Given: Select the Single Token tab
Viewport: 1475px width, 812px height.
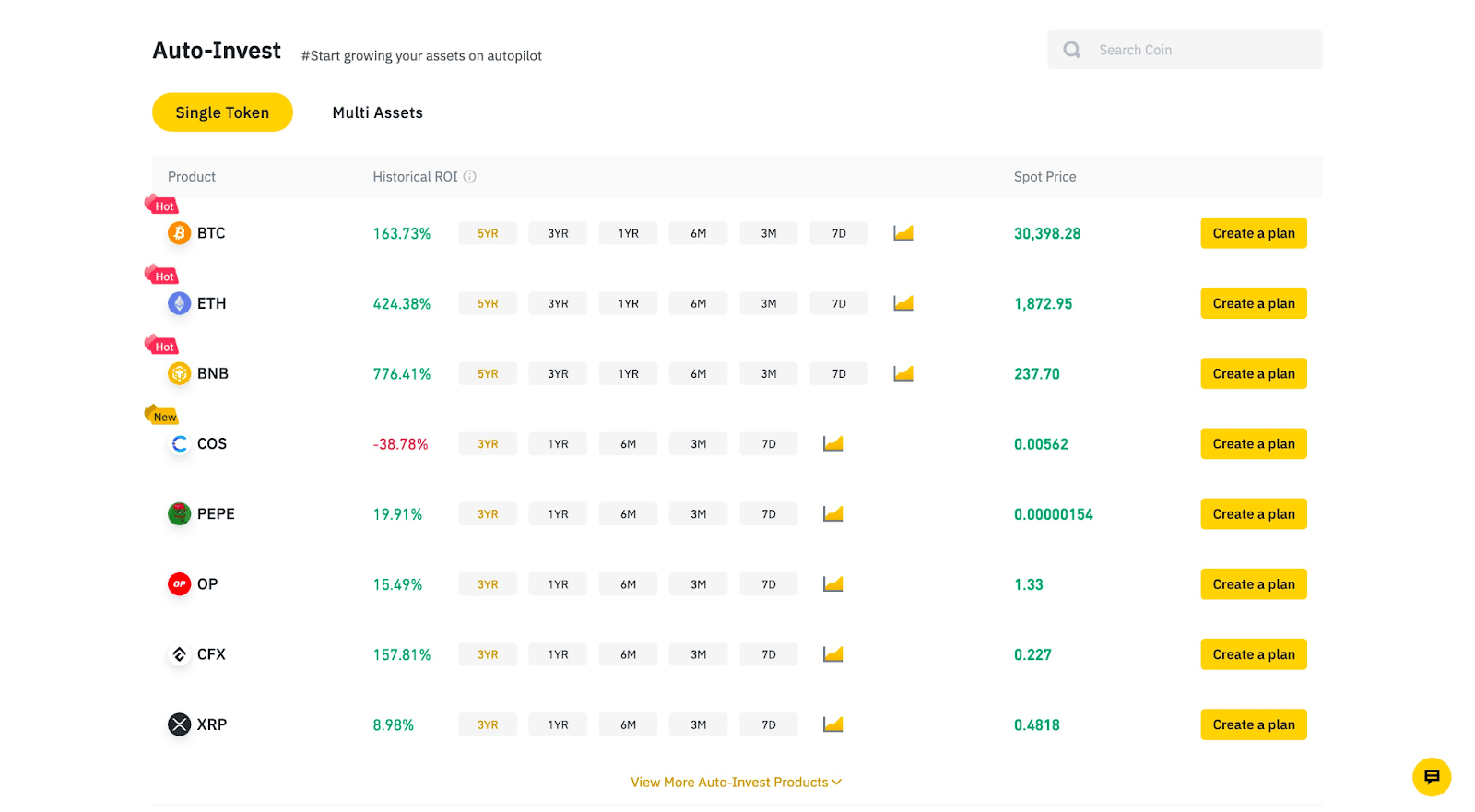Looking at the screenshot, I should [222, 112].
